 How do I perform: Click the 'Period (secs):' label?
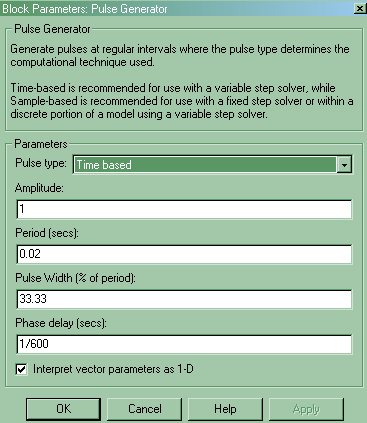point(47,233)
